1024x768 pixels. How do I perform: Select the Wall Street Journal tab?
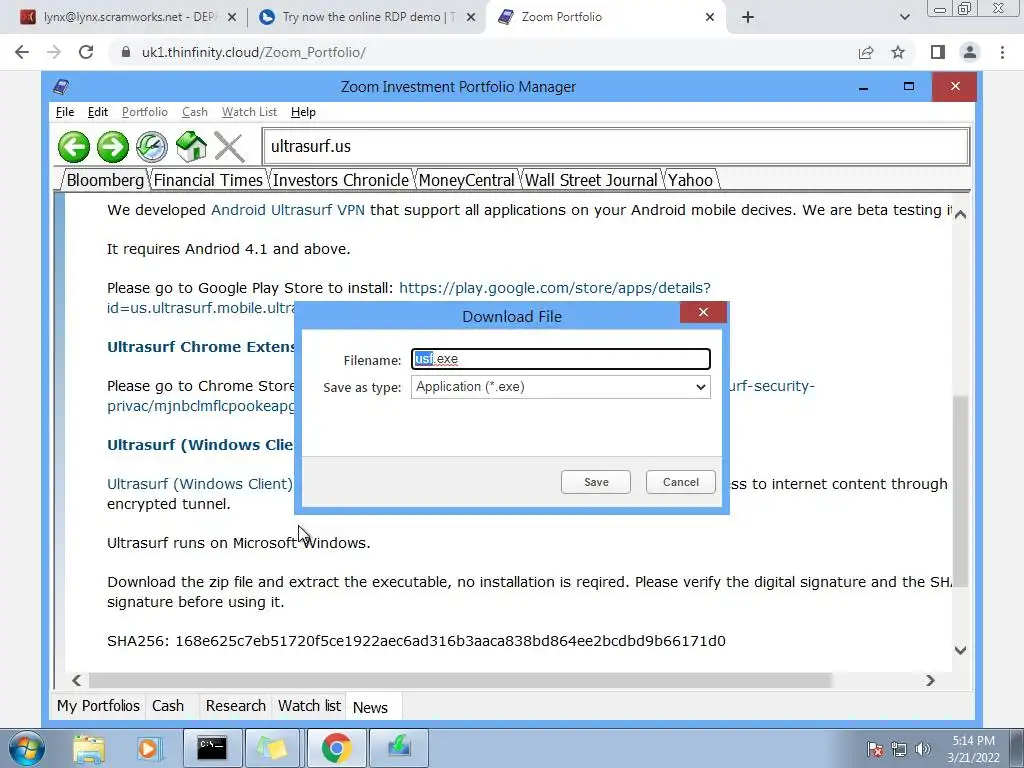point(591,180)
